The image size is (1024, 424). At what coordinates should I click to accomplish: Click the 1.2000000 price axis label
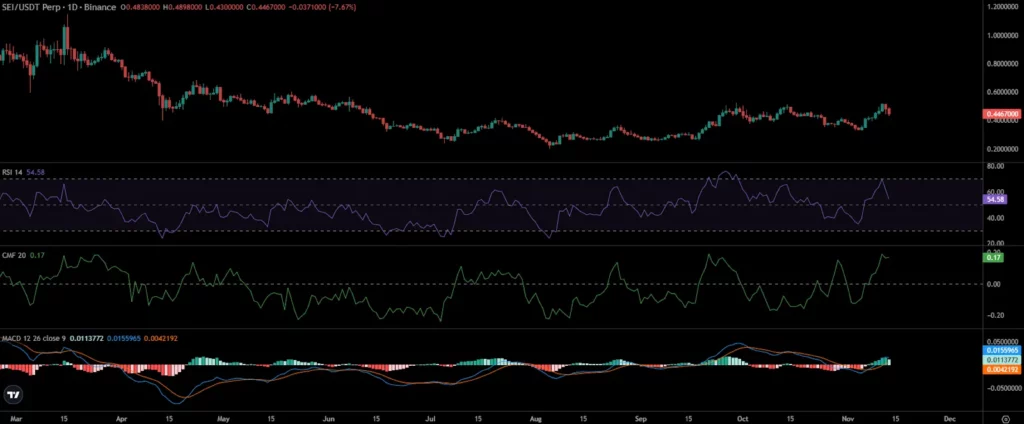(x=1002, y=7)
